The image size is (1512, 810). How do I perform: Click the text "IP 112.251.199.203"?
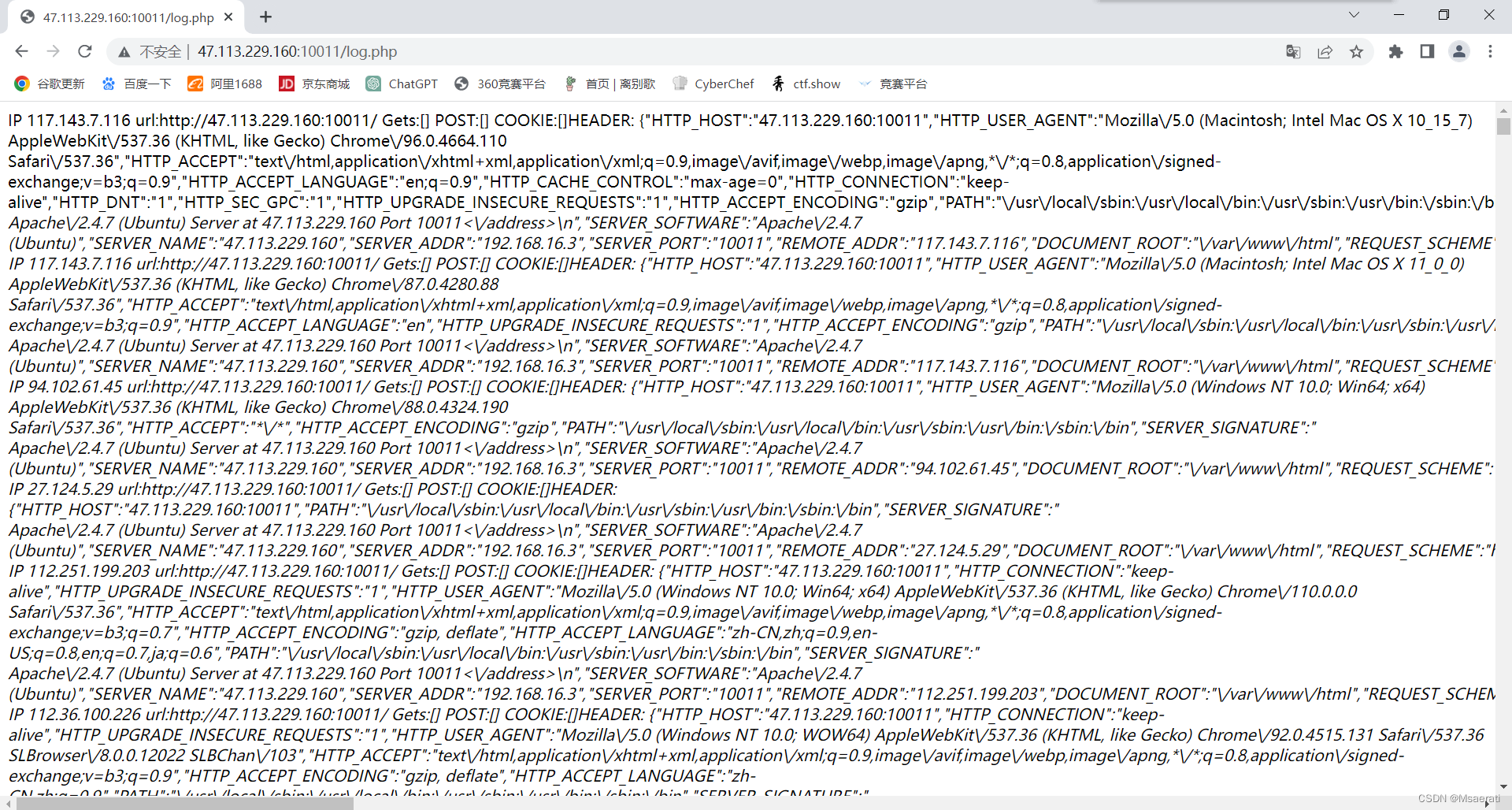pyautogui.click(x=80, y=571)
